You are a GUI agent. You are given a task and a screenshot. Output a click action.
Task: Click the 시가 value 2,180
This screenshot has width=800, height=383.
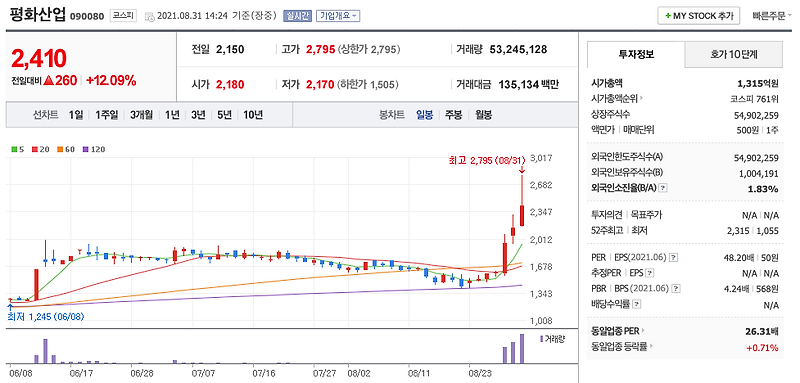coord(230,84)
